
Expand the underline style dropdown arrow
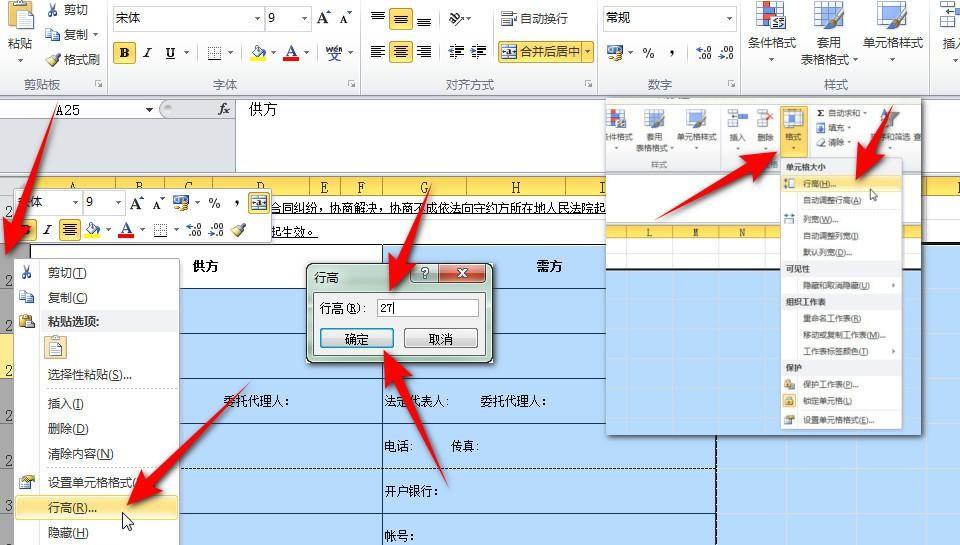tap(186, 53)
